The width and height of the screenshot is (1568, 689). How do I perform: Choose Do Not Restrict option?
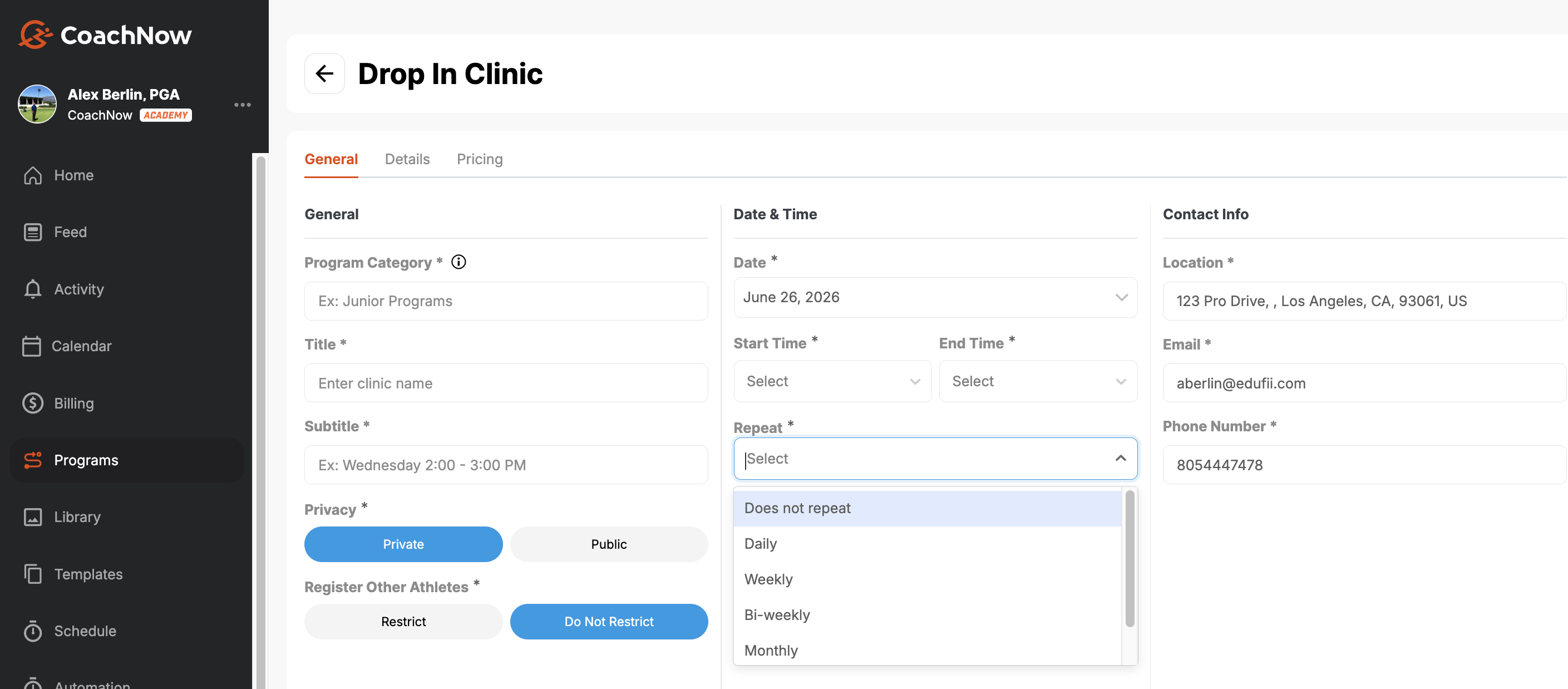point(609,622)
